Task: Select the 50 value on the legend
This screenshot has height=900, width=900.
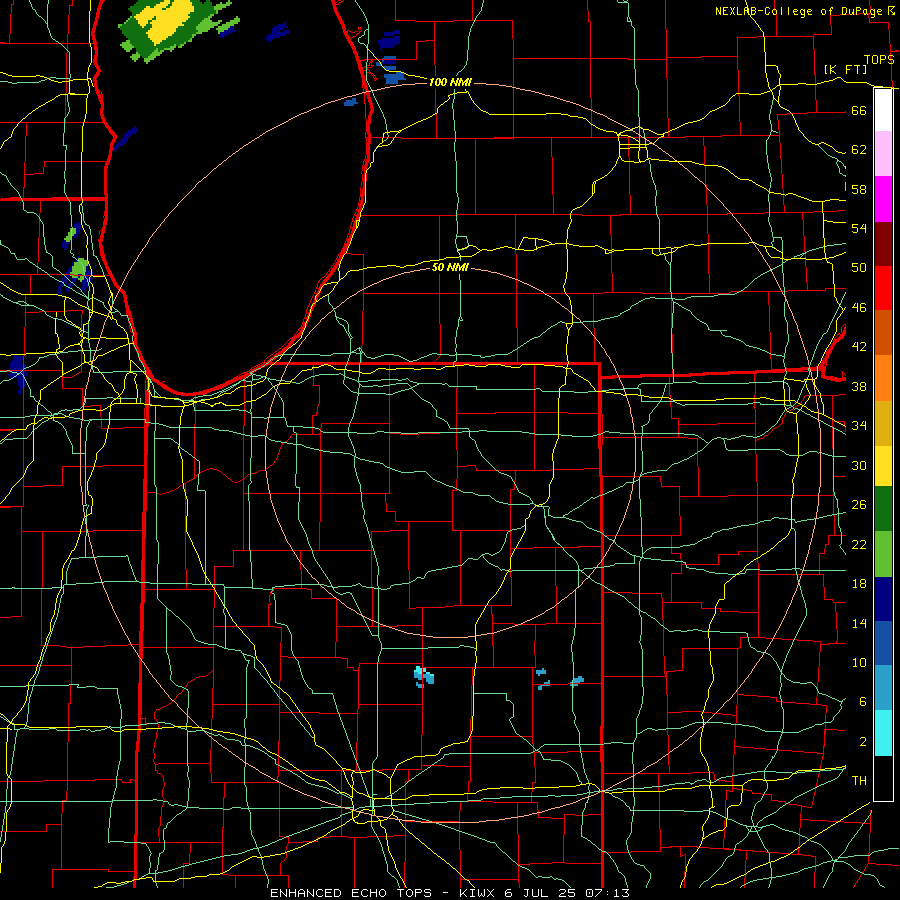Action: coord(859,268)
